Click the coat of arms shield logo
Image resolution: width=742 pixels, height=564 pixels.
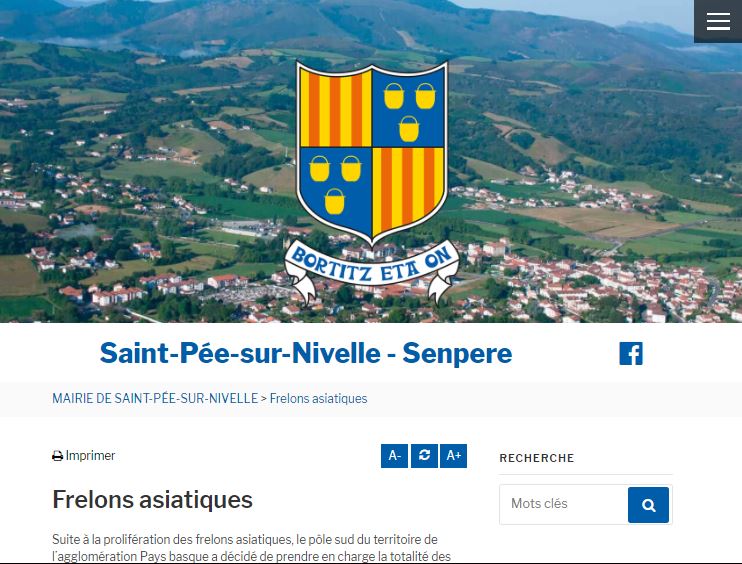tap(372, 150)
